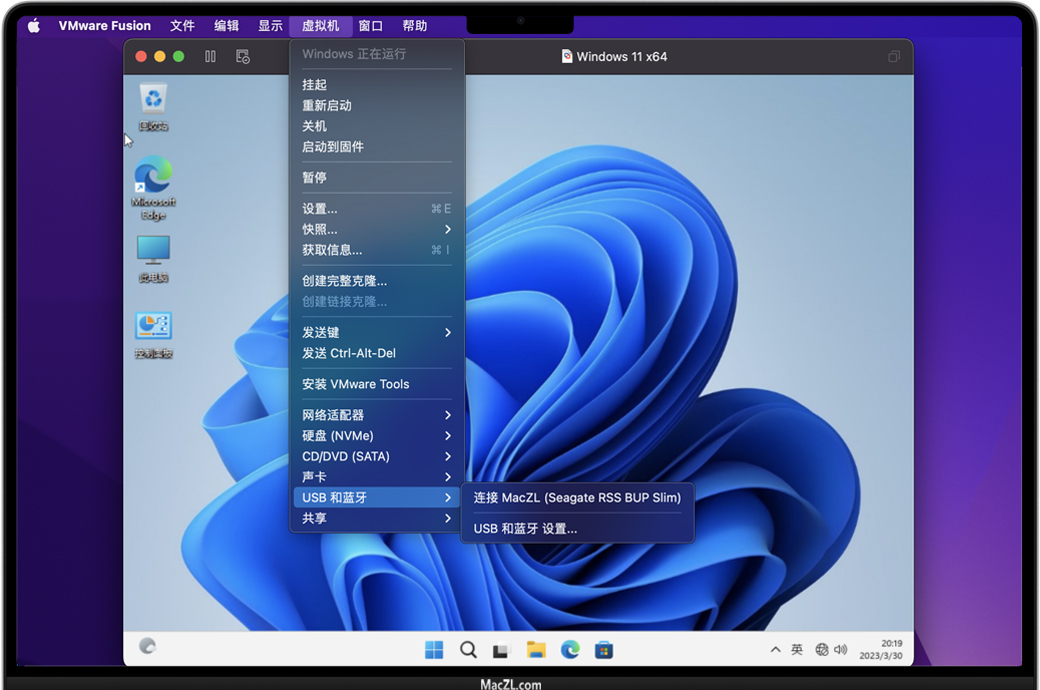Open the Windows Start button in taskbar

click(x=434, y=650)
